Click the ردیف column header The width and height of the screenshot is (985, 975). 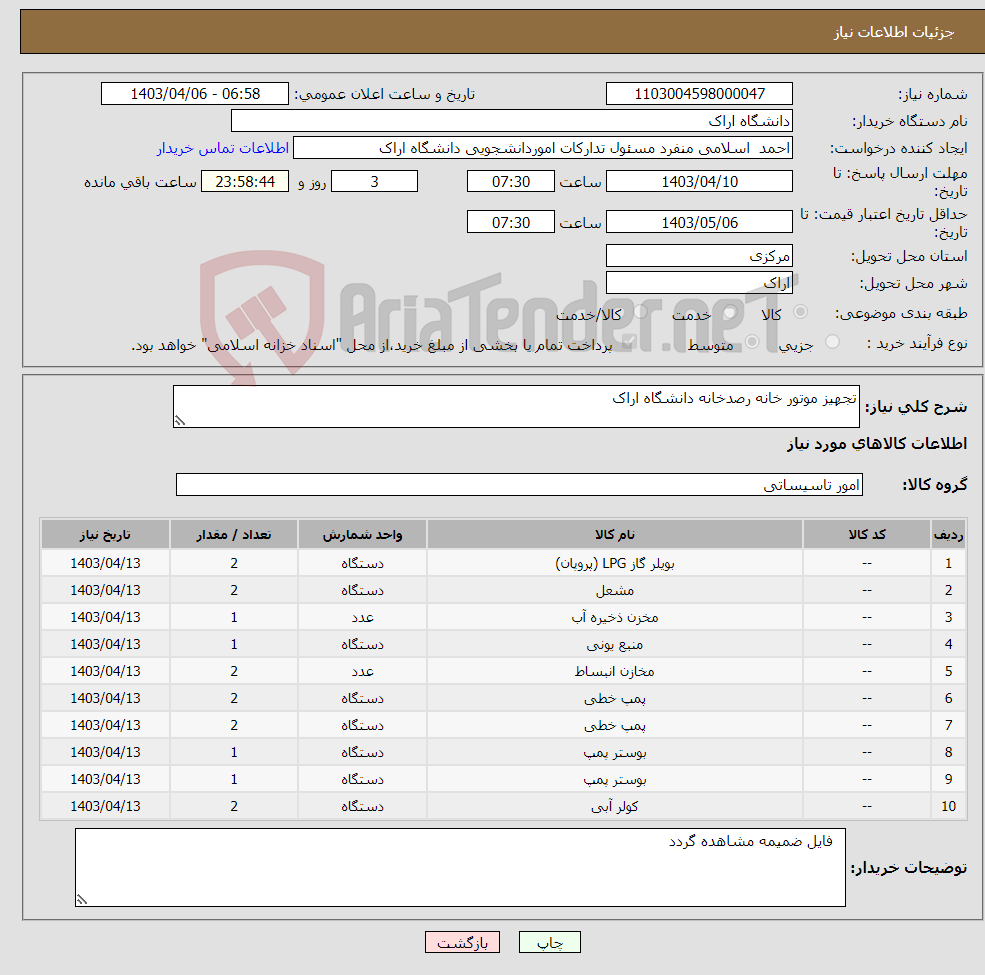pos(949,534)
